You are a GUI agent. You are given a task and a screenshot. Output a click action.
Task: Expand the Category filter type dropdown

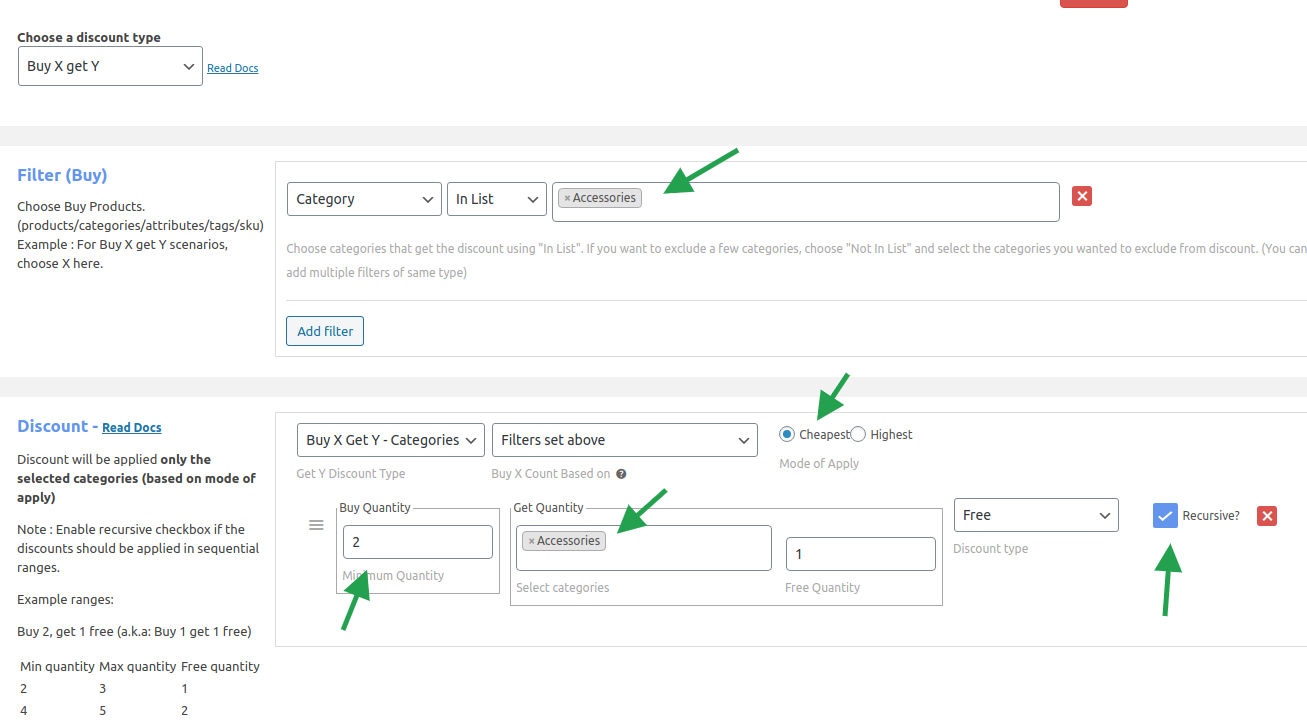coord(364,199)
